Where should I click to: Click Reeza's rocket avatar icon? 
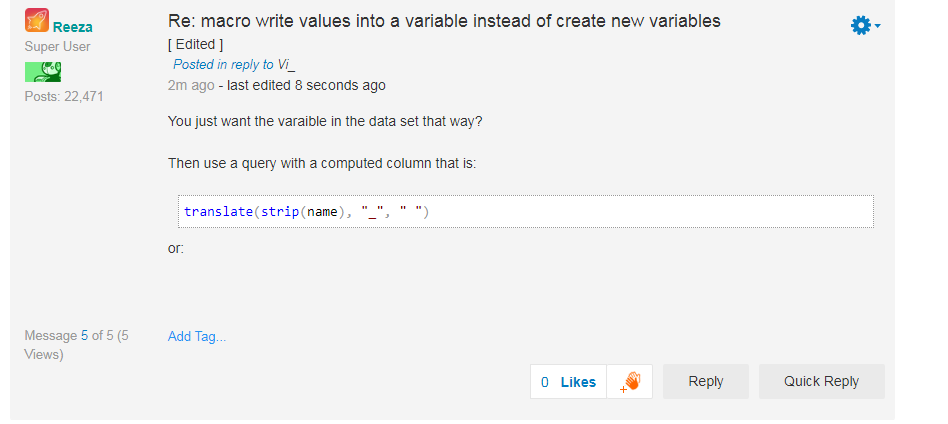click(x=37, y=21)
